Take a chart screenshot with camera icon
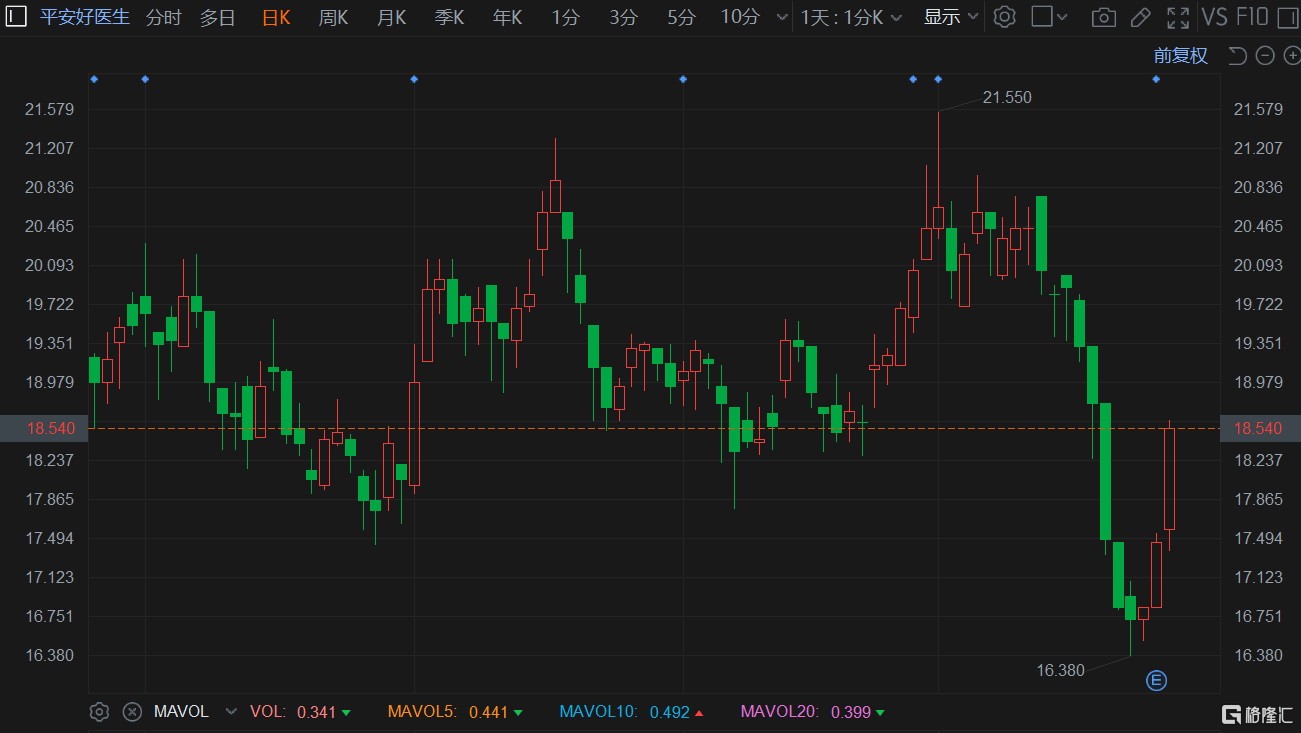This screenshot has width=1301, height=733. [x=1103, y=17]
